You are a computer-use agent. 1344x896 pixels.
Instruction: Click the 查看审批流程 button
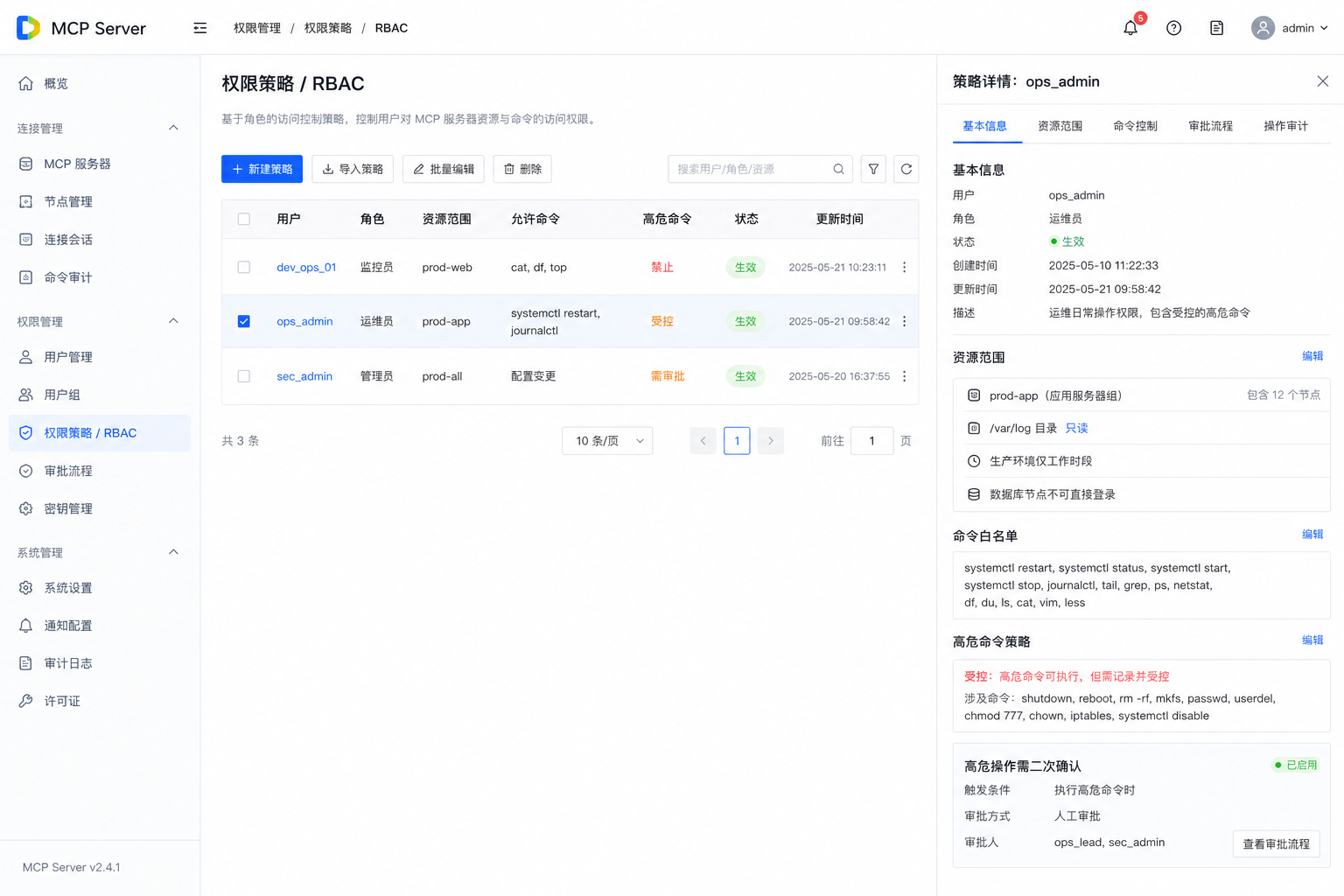coord(1277,844)
